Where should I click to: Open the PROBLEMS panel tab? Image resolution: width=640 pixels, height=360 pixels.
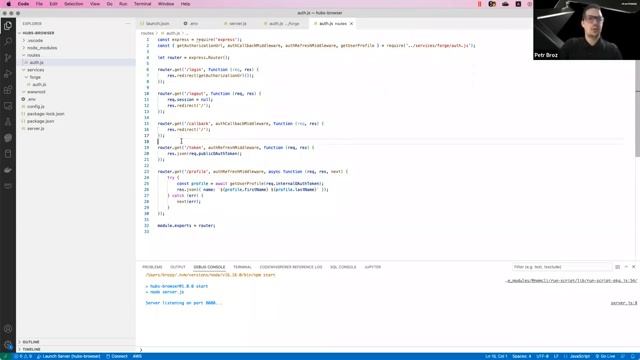[x=152, y=267]
